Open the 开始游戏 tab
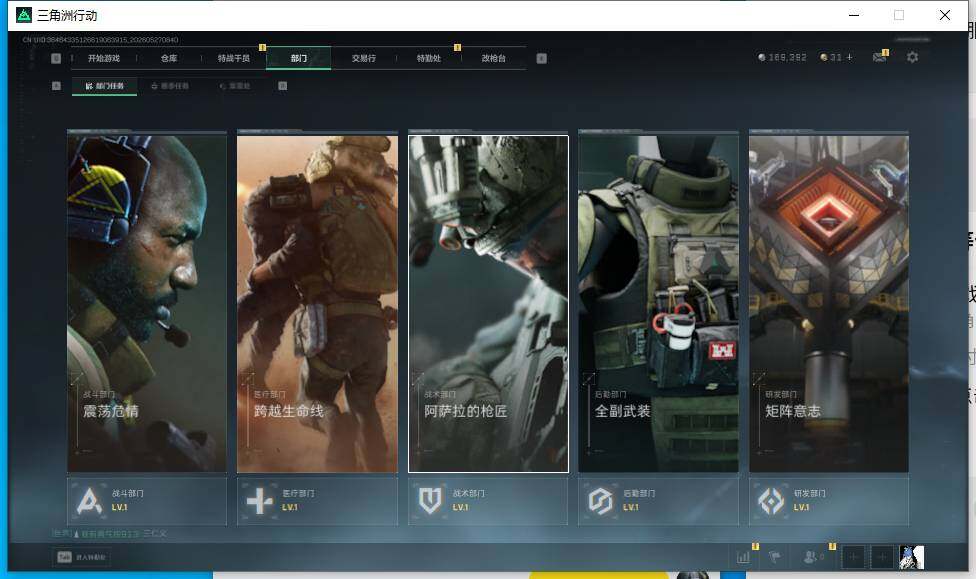 (x=103, y=58)
